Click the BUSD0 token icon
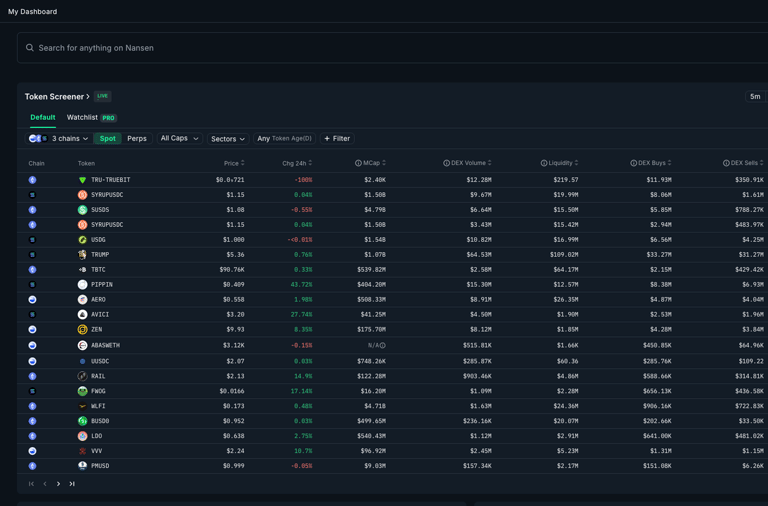 (x=82, y=421)
